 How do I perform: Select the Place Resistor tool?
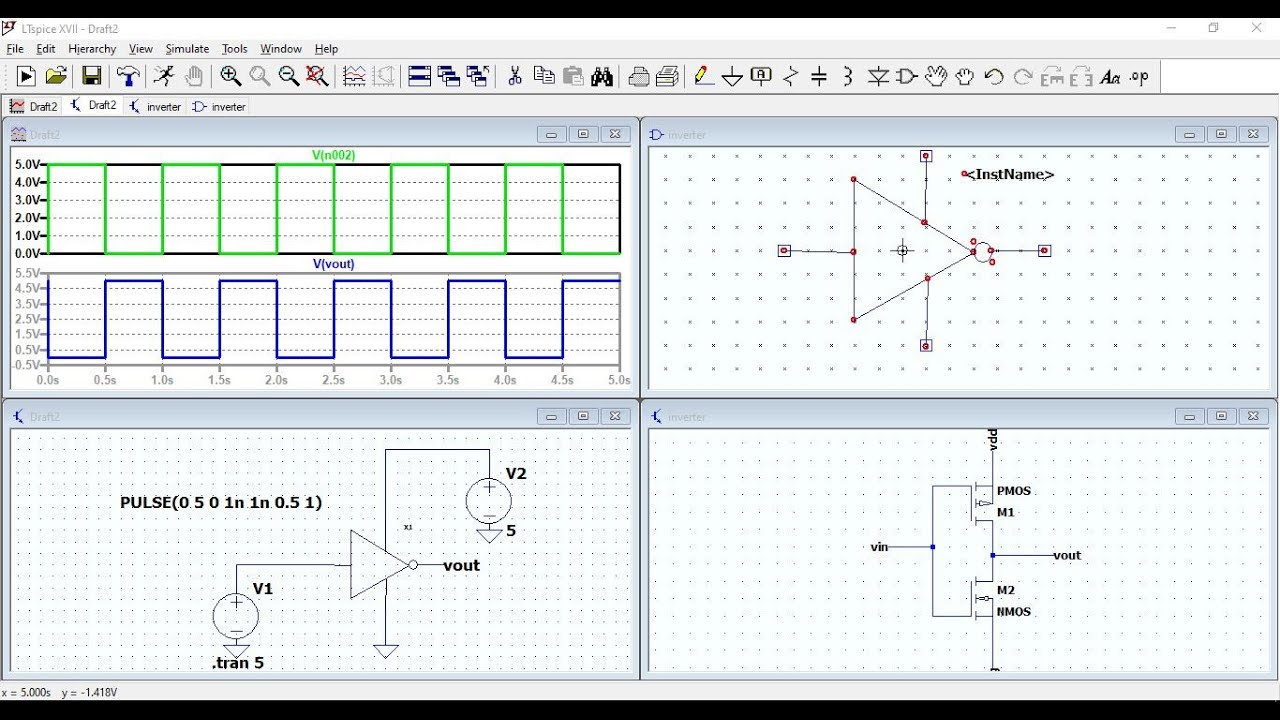tap(791, 77)
